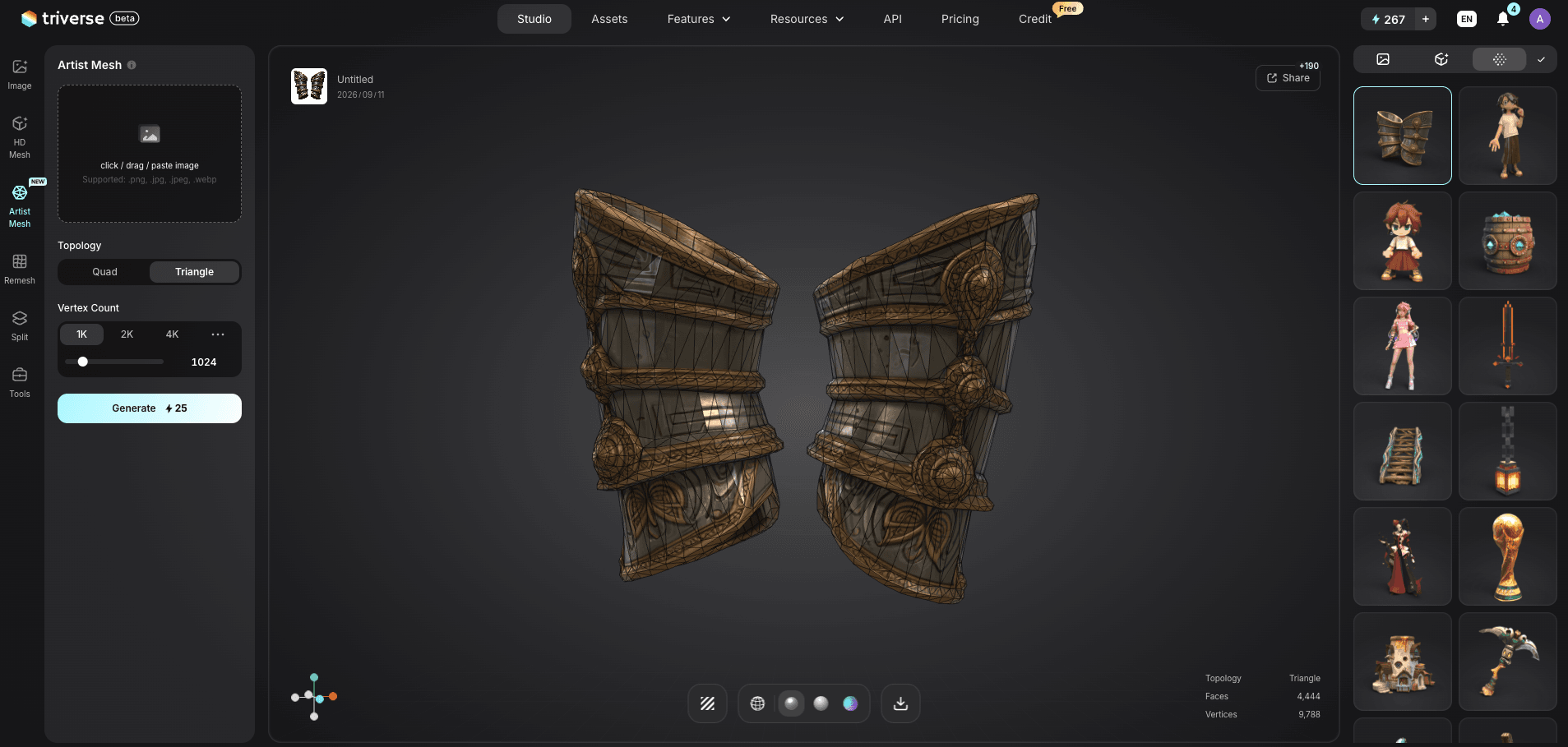Click the 1024 vertex count value field
The width and height of the screenshot is (1568, 747).
tap(204, 362)
